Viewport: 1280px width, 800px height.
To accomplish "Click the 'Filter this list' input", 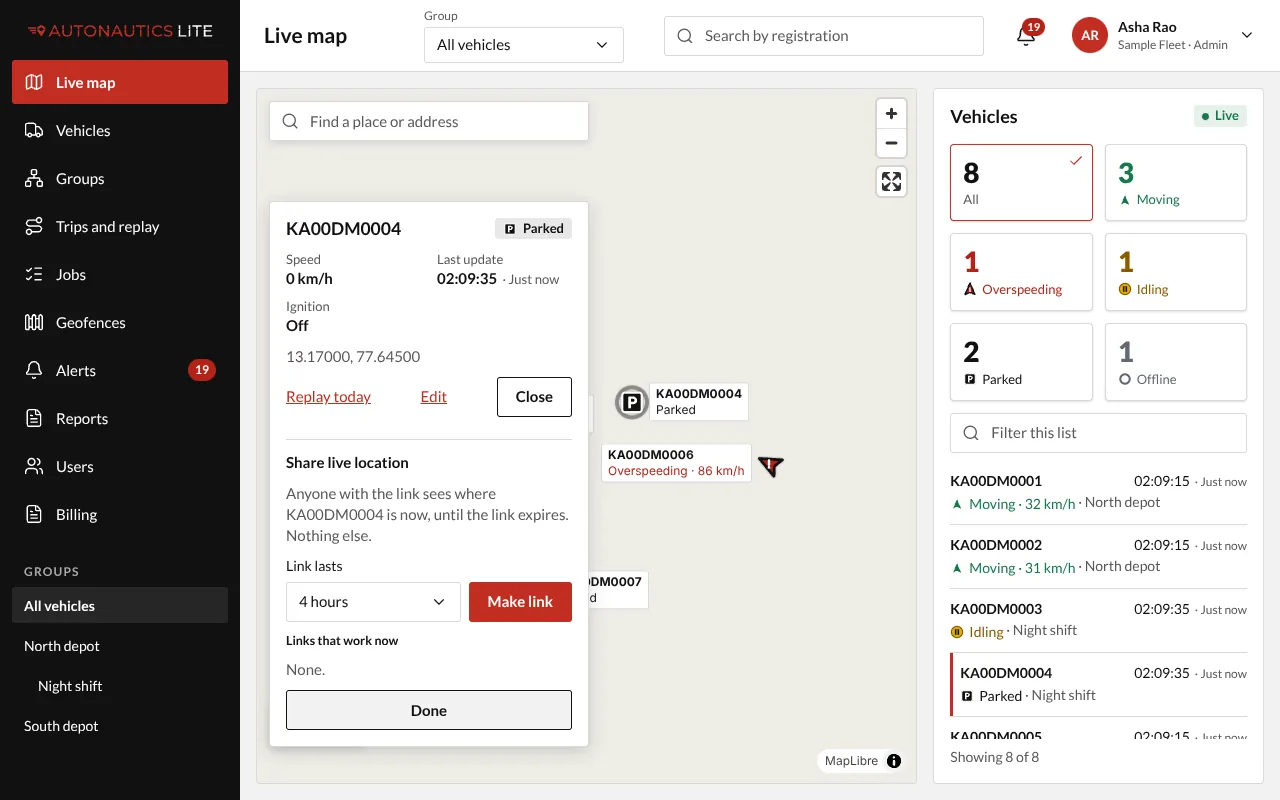I will click(1098, 433).
